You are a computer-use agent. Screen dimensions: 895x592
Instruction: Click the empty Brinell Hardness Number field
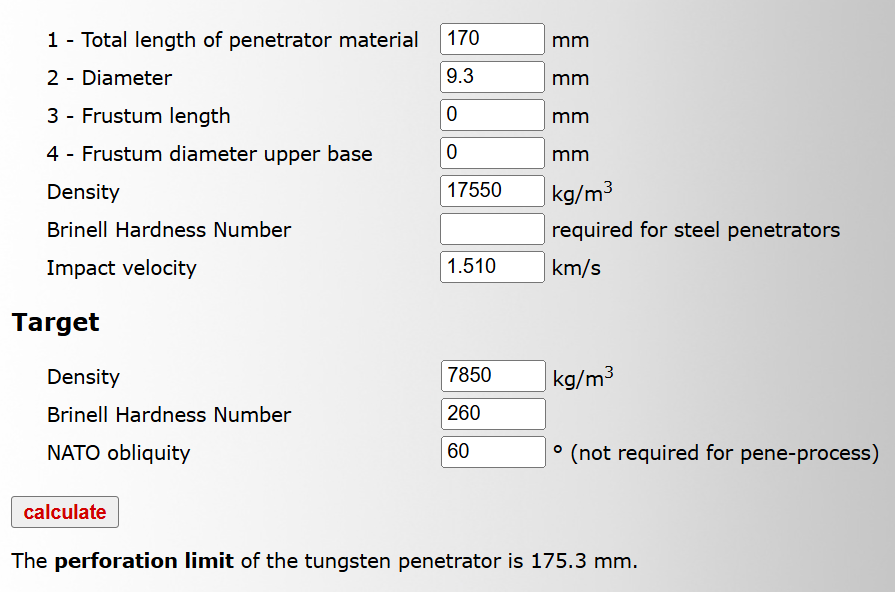[492, 230]
